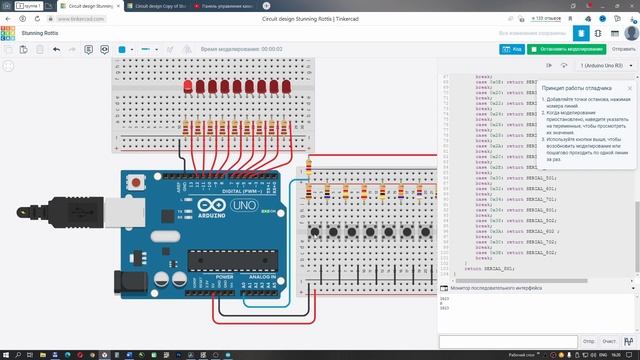The height and width of the screenshot is (360, 640).
Task: Open the notes tool icon
Action: 88,49
